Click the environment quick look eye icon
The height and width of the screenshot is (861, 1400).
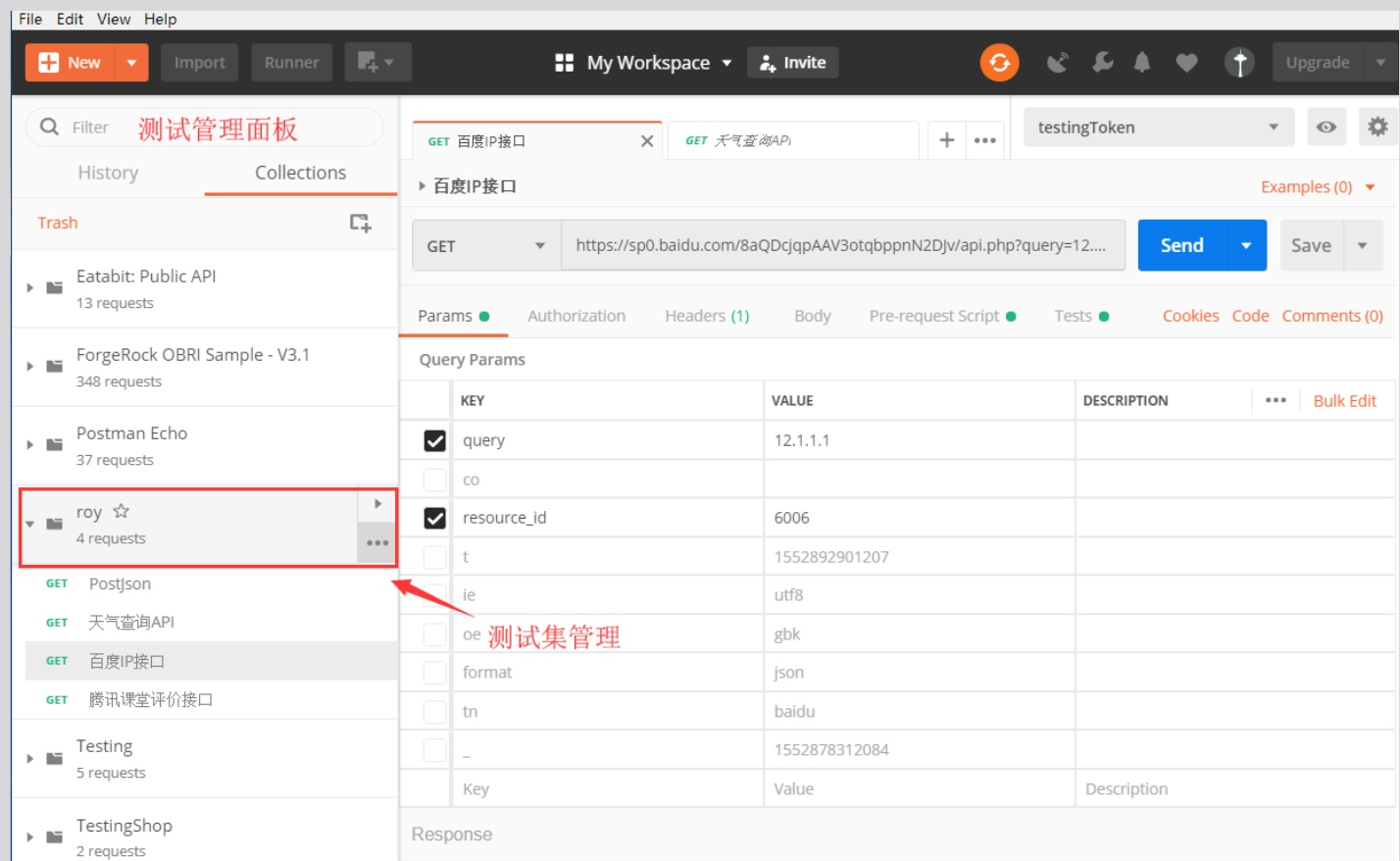point(1325,127)
